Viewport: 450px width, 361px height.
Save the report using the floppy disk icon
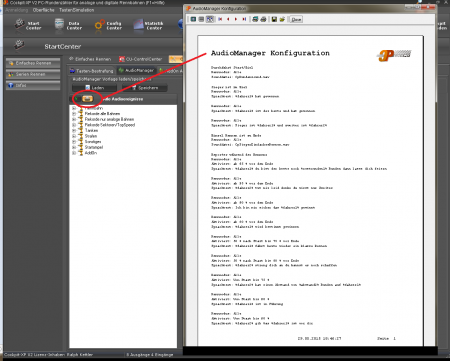point(274,19)
